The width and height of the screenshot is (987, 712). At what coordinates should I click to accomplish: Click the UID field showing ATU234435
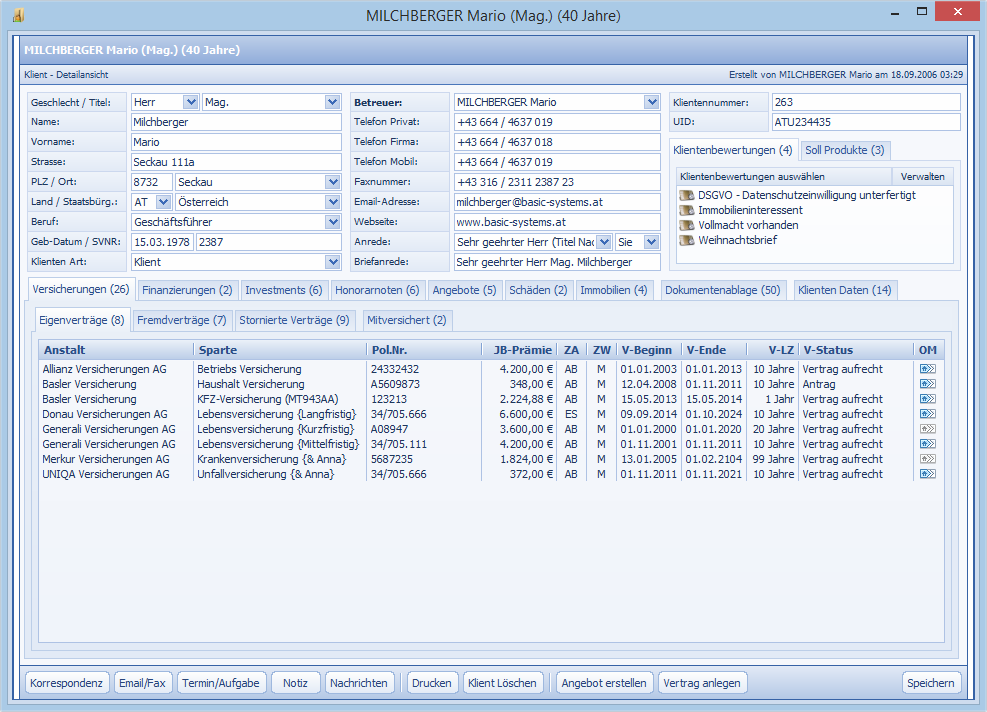pyautogui.click(x=866, y=122)
